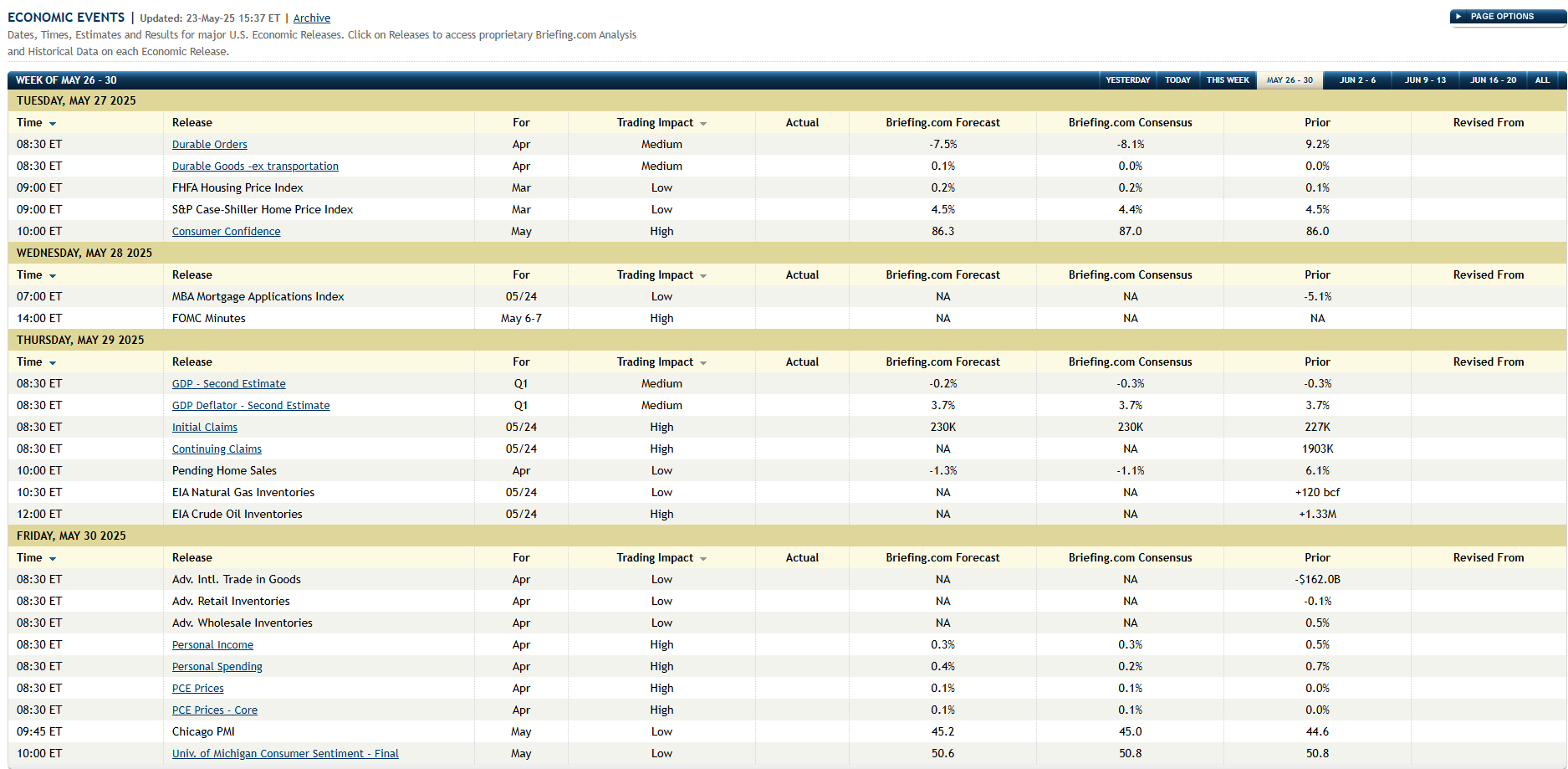The height and width of the screenshot is (769, 1568).
Task: Open the Continuing Claims link
Action: click(x=217, y=449)
